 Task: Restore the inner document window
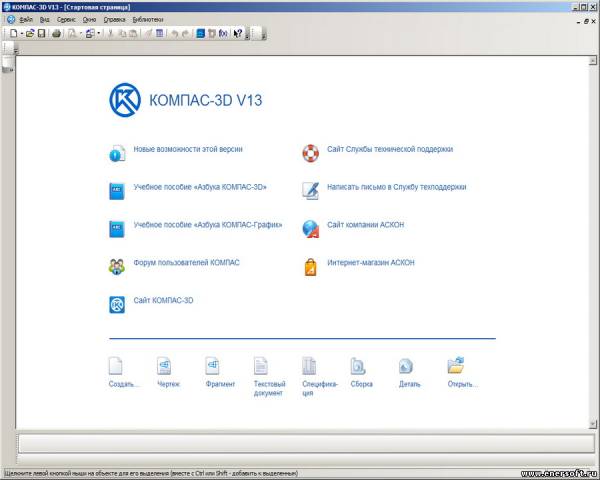(586, 21)
